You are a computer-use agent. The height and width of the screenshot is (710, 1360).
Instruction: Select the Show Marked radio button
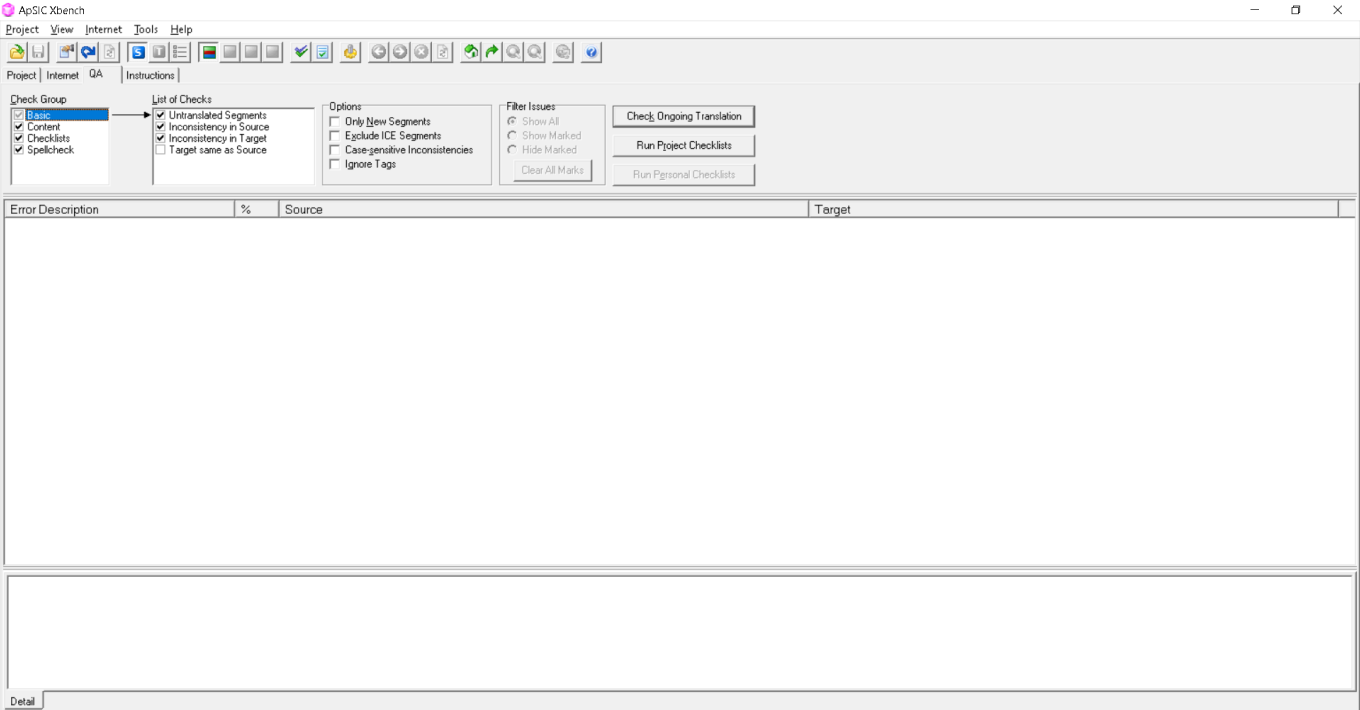[x=513, y=135]
